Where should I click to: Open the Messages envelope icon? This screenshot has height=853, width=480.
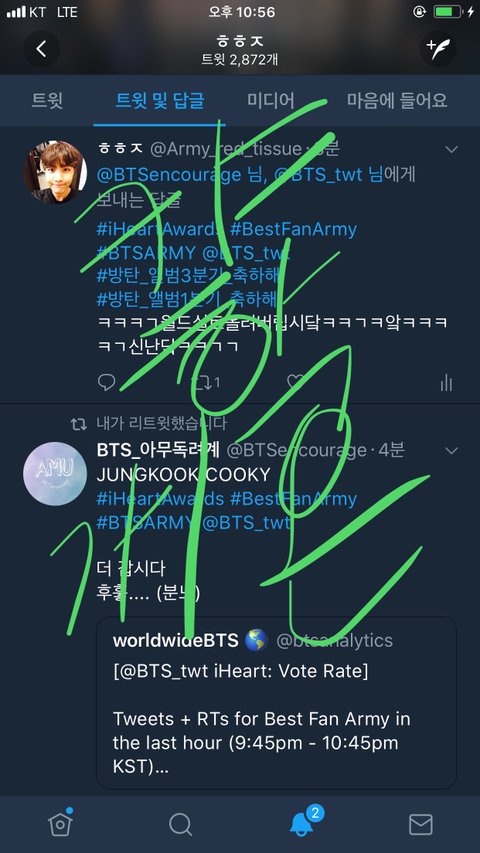(421, 825)
